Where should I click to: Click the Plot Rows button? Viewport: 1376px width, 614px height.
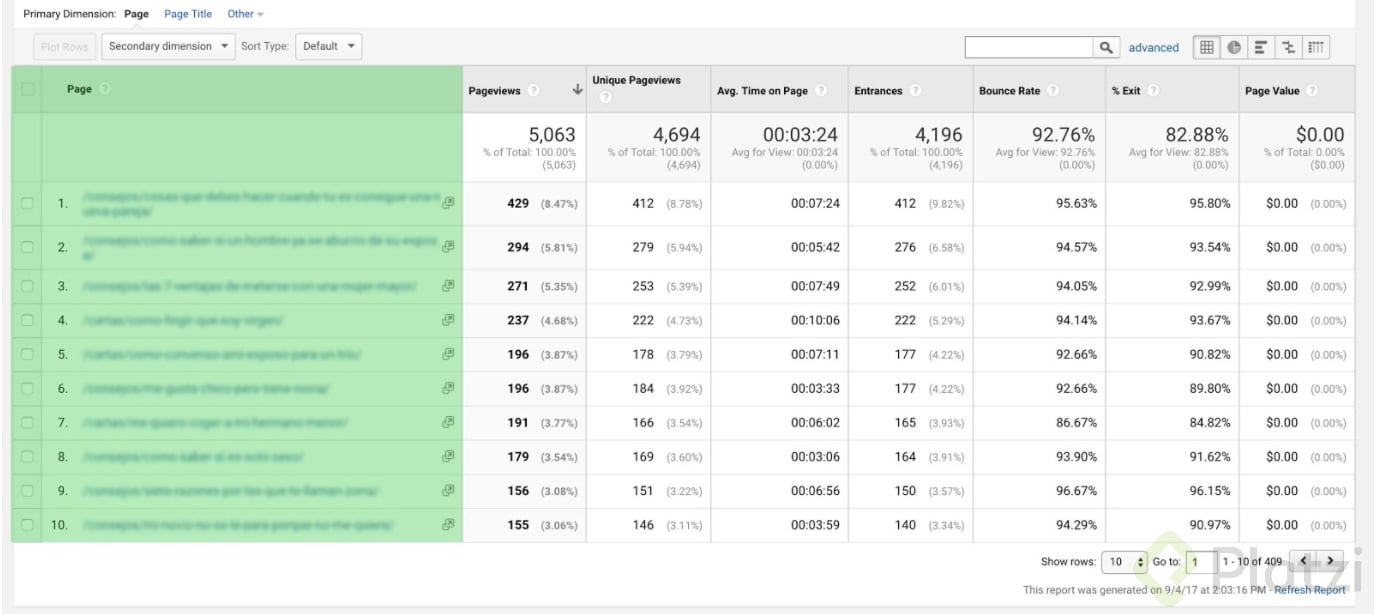point(64,46)
